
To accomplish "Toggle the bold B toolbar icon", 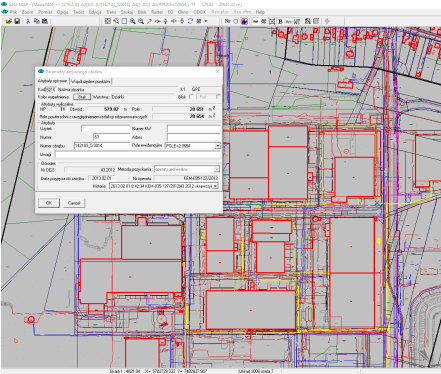I will click(280, 21).
